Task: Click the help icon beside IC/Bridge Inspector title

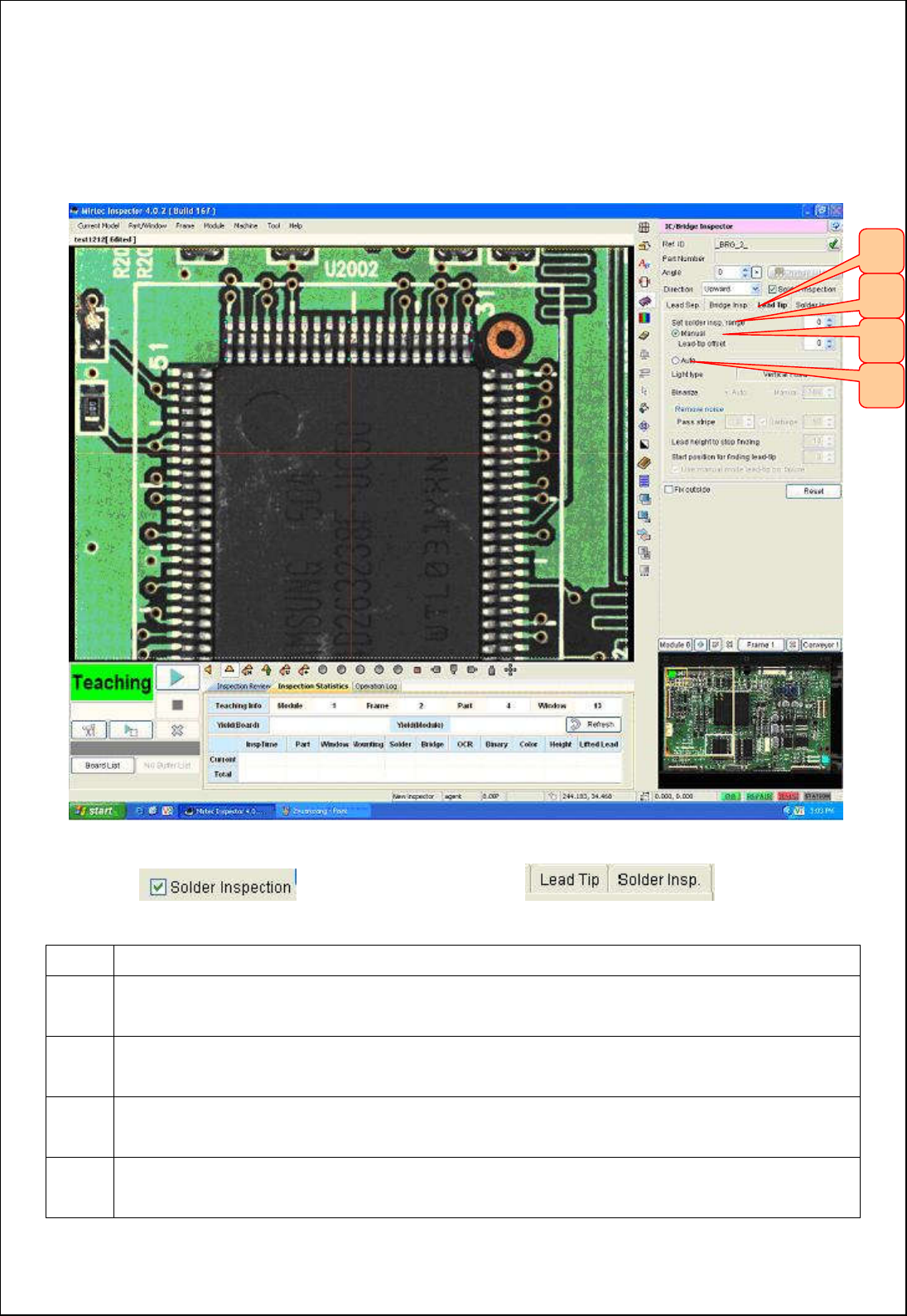Action: pyautogui.click(x=836, y=225)
